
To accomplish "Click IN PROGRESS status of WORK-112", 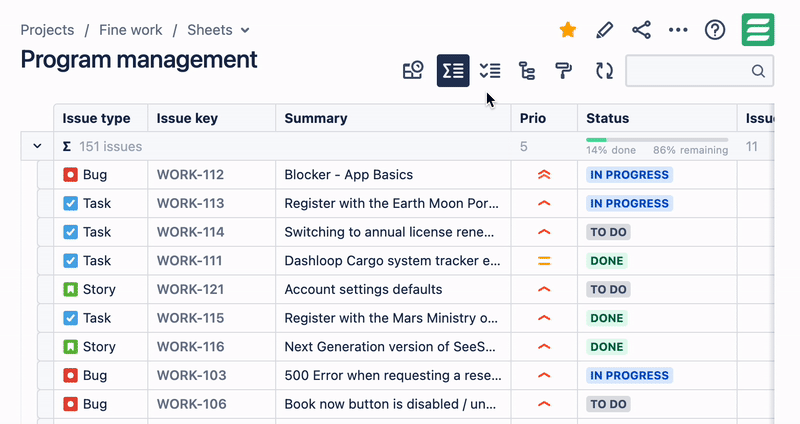I will [x=629, y=175].
